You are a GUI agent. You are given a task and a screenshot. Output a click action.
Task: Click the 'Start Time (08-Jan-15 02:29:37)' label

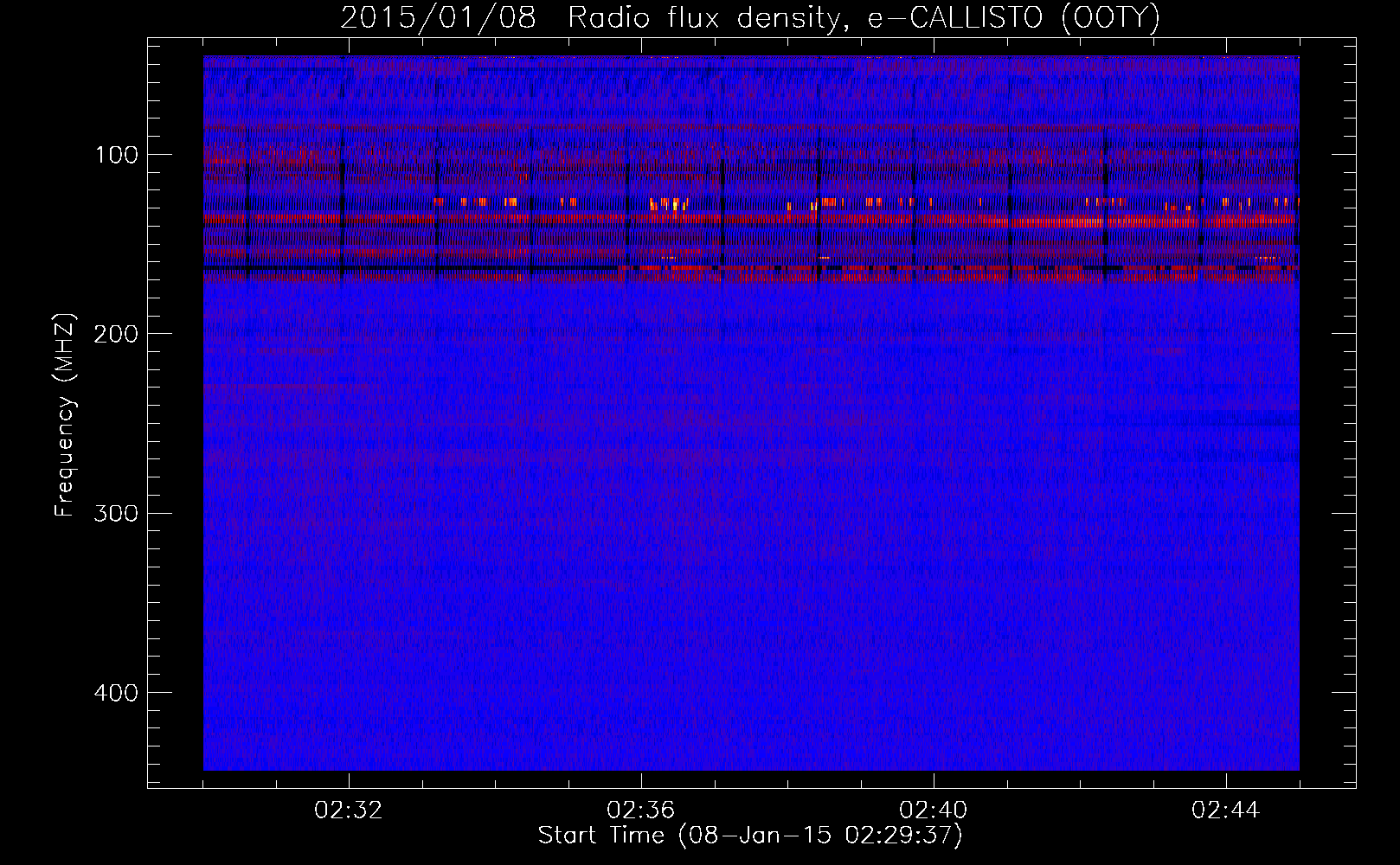[x=750, y=836]
